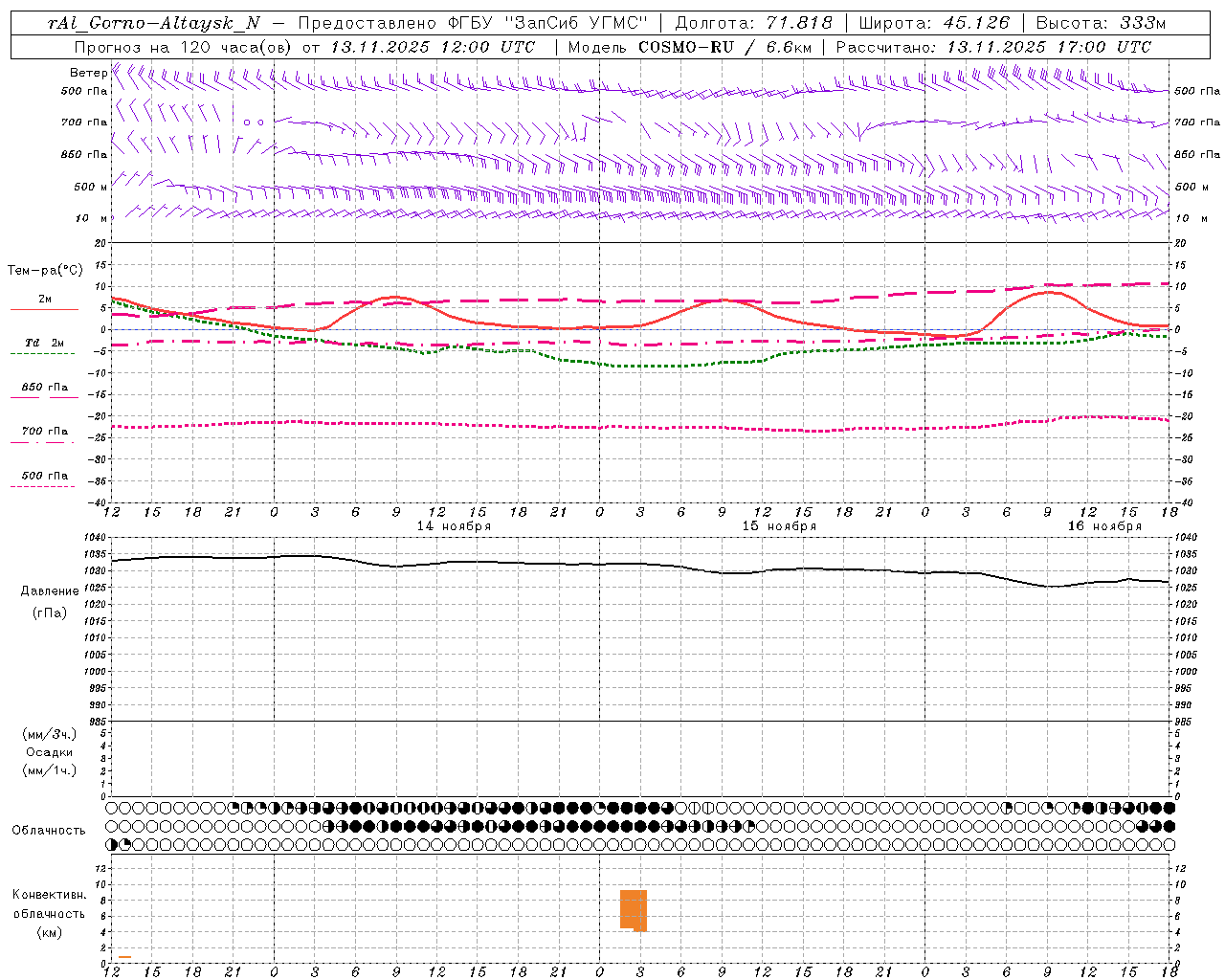Click the small orange mark near hour 12
The height and width of the screenshot is (980, 1225).
[124, 957]
